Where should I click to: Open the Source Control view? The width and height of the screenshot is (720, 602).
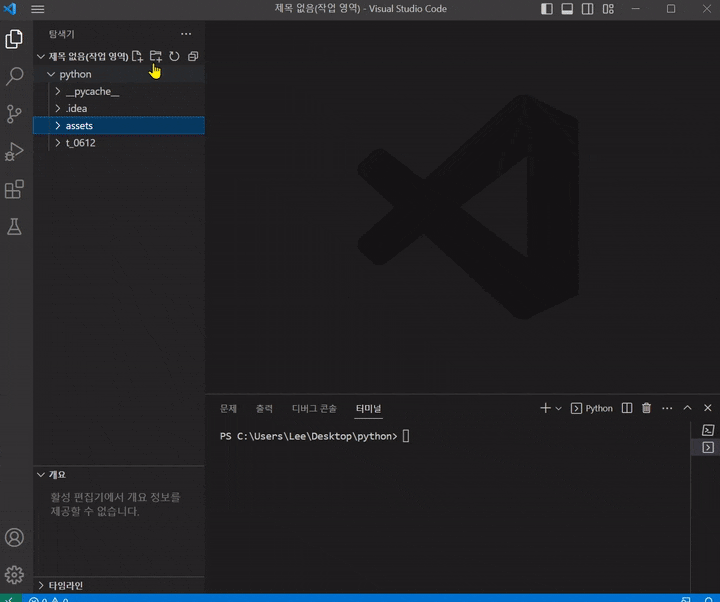coord(14,114)
